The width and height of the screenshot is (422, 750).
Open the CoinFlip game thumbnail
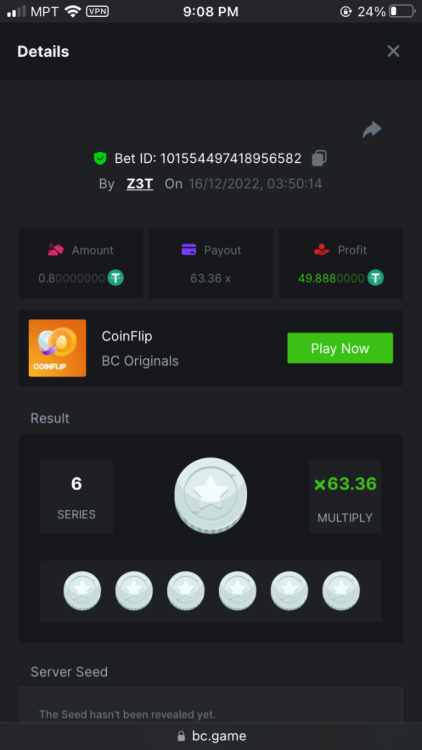(57, 348)
